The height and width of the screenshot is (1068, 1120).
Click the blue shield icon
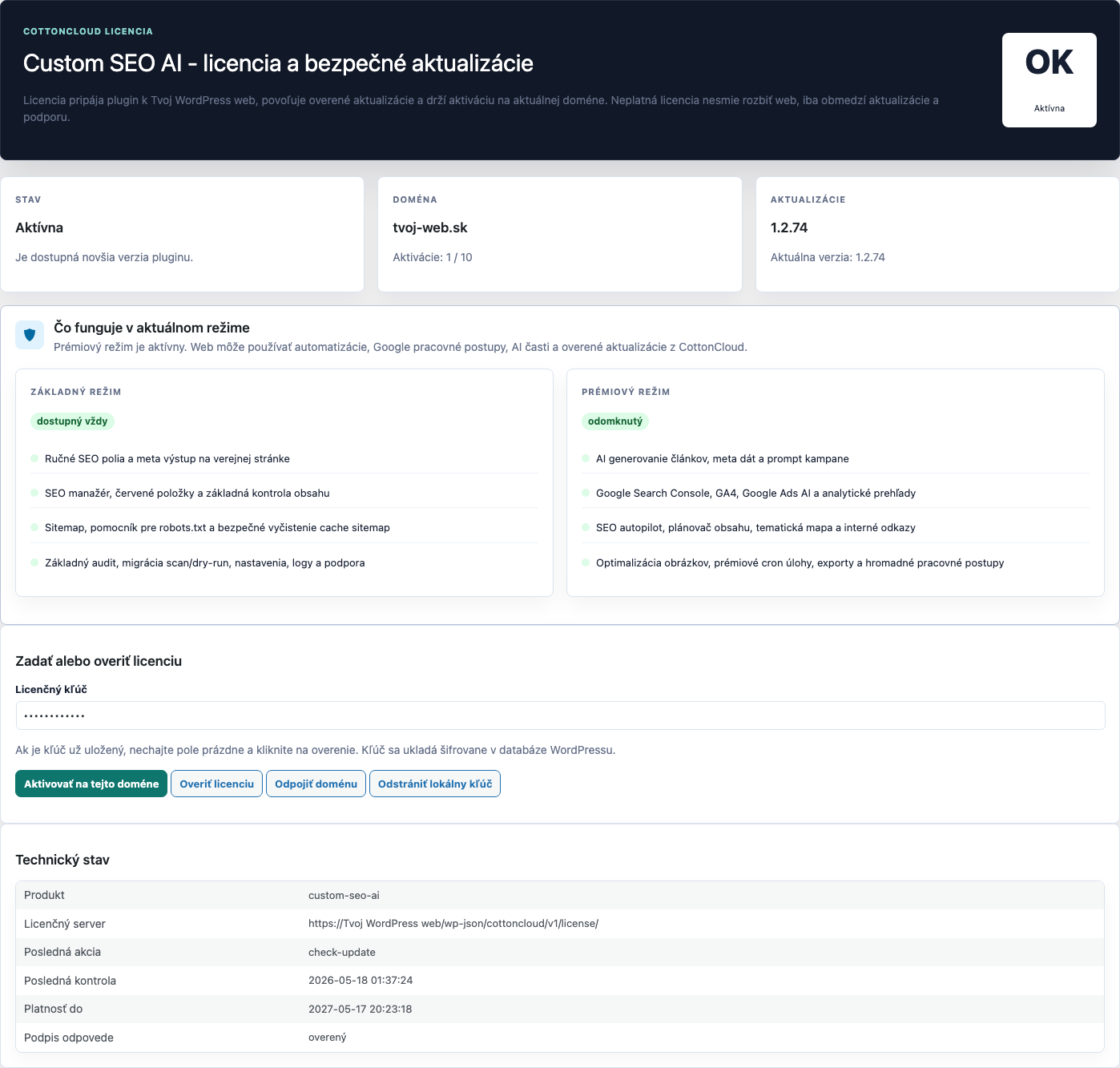30,335
